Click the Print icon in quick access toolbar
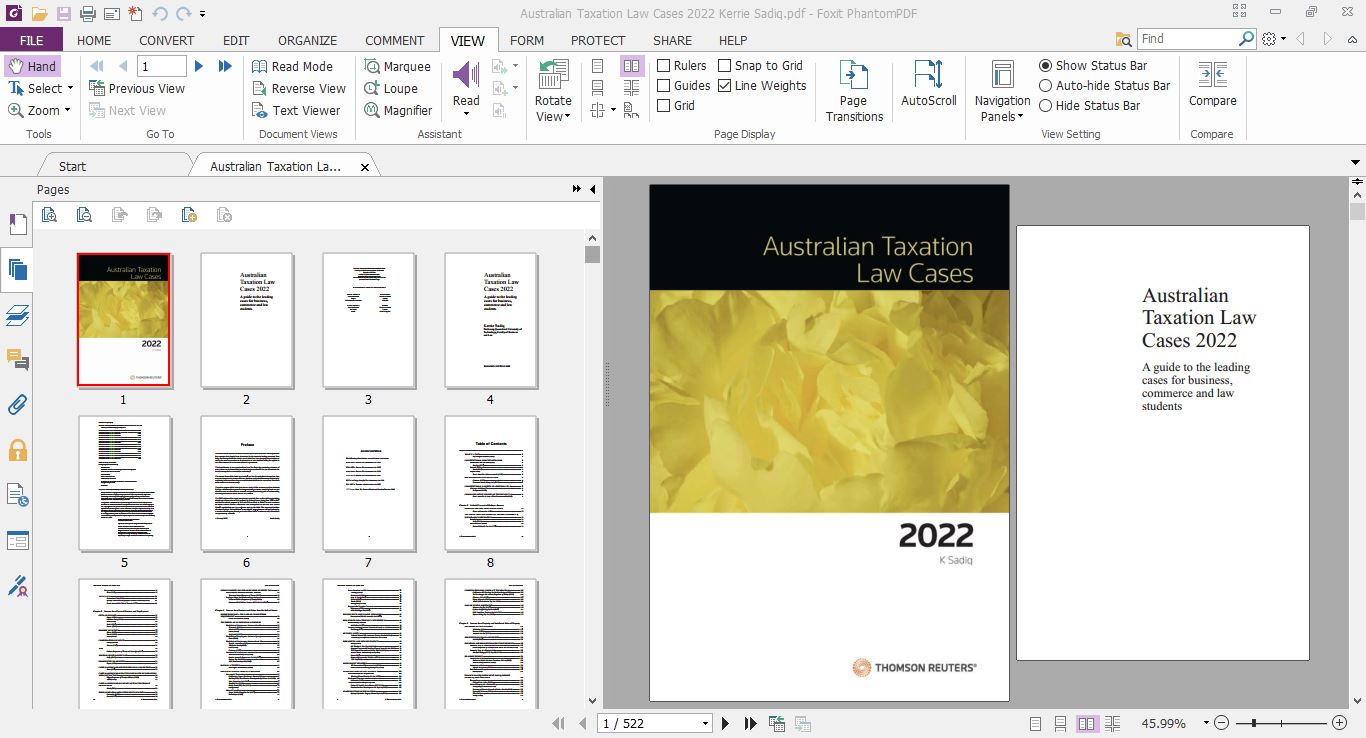Image resolution: width=1366 pixels, height=738 pixels. [87, 14]
